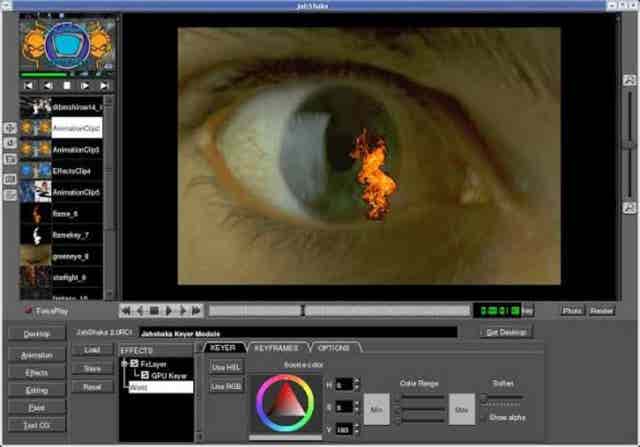Open the OPTIONS tab
The height and width of the screenshot is (447, 640).
coord(336,348)
